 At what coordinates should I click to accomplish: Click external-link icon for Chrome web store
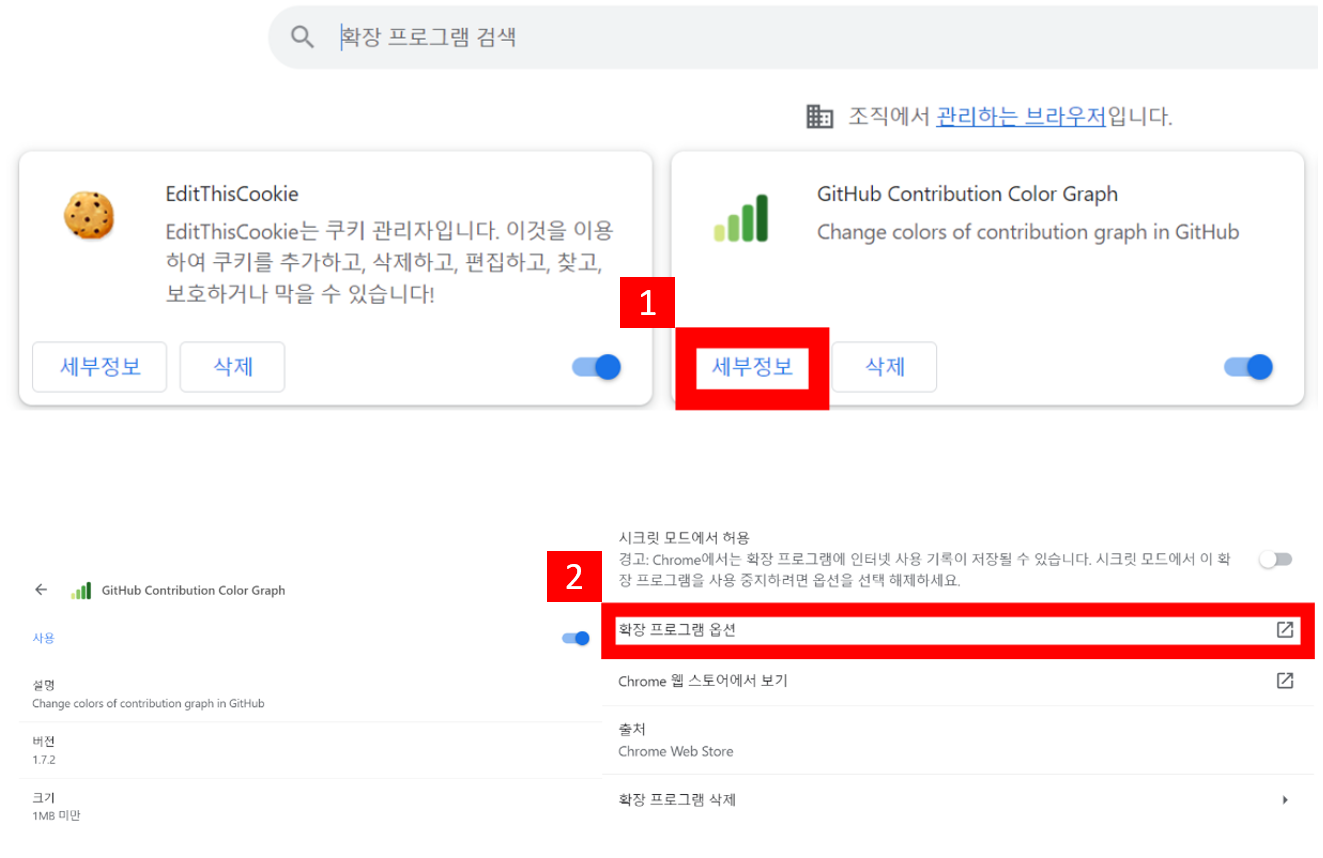(x=1285, y=681)
